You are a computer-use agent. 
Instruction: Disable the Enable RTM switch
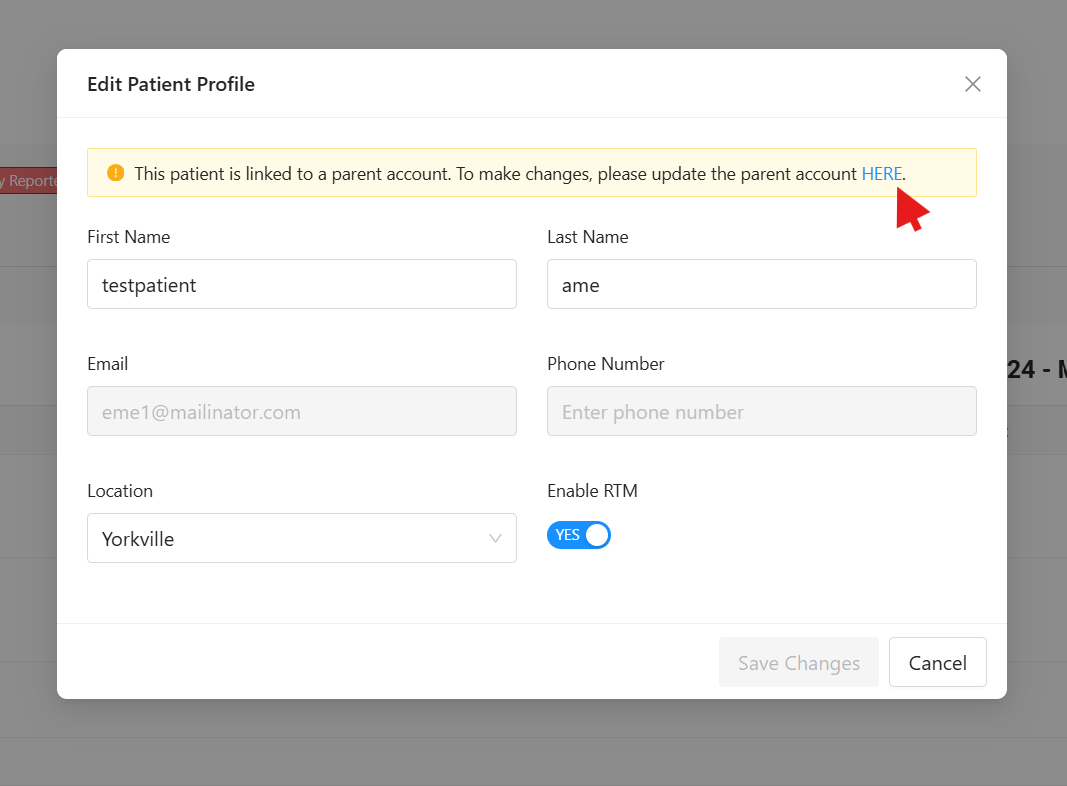click(578, 535)
